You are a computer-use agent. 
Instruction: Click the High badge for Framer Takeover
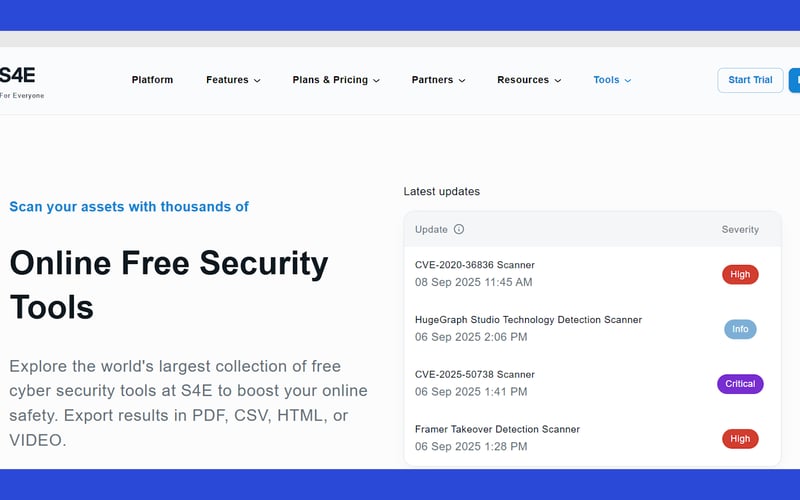tap(740, 439)
